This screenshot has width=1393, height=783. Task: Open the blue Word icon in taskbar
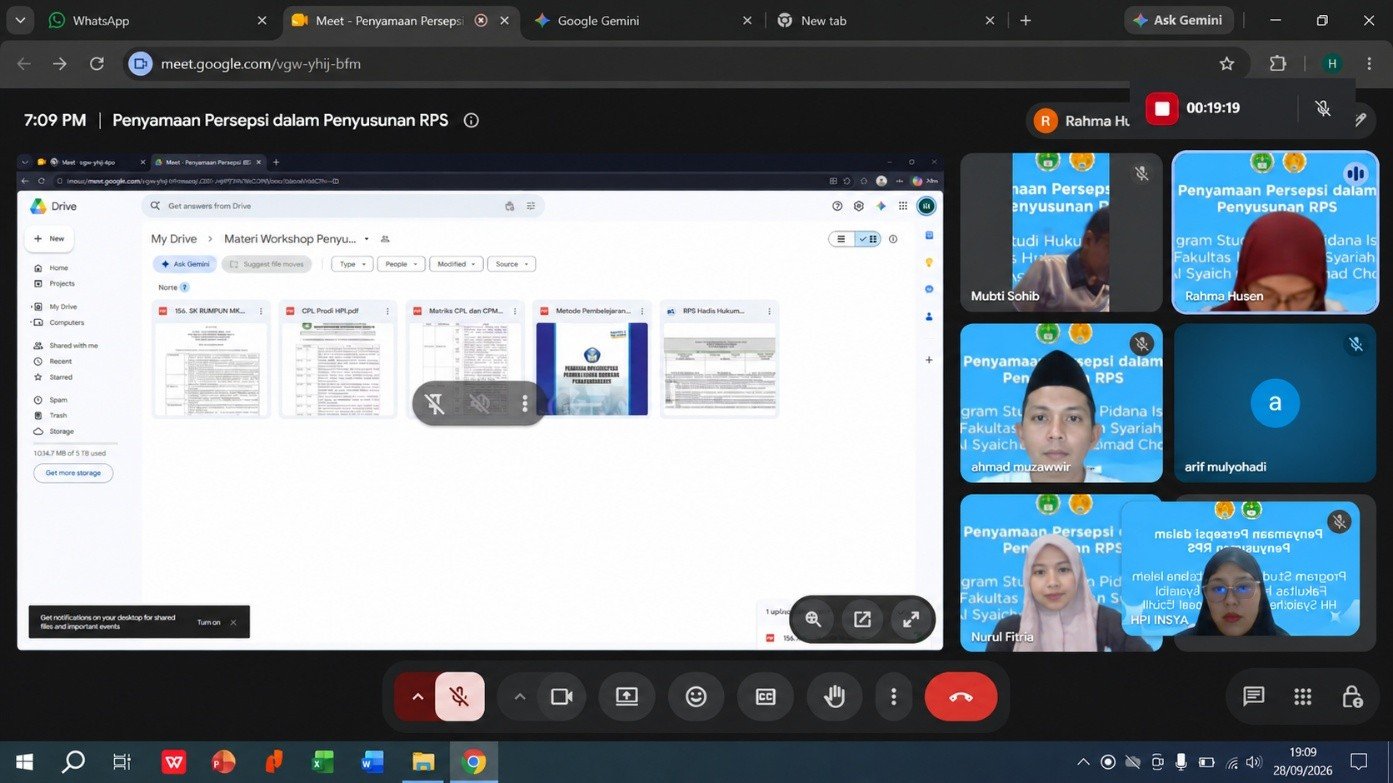(373, 762)
